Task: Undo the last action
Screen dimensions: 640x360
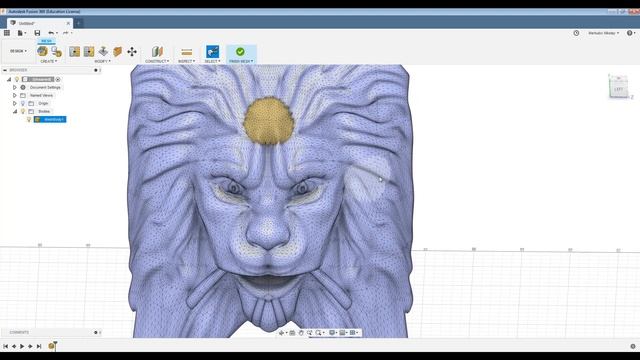Action: pyautogui.click(x=51, y=33)
